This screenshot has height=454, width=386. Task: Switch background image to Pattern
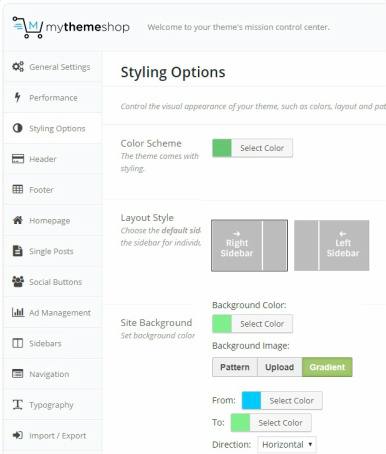(235, 367)
